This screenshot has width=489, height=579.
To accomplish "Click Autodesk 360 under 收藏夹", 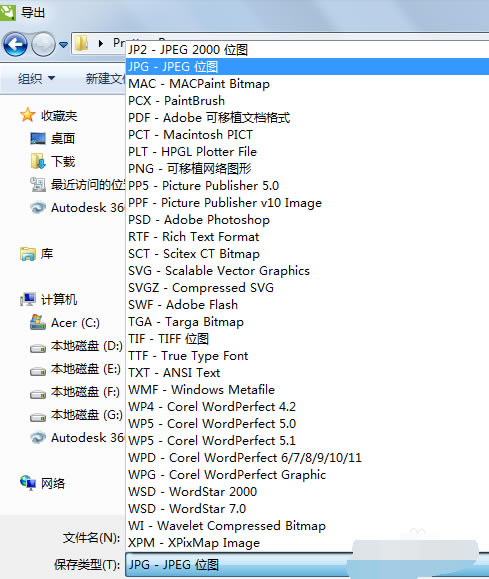I will click(78, 208).
